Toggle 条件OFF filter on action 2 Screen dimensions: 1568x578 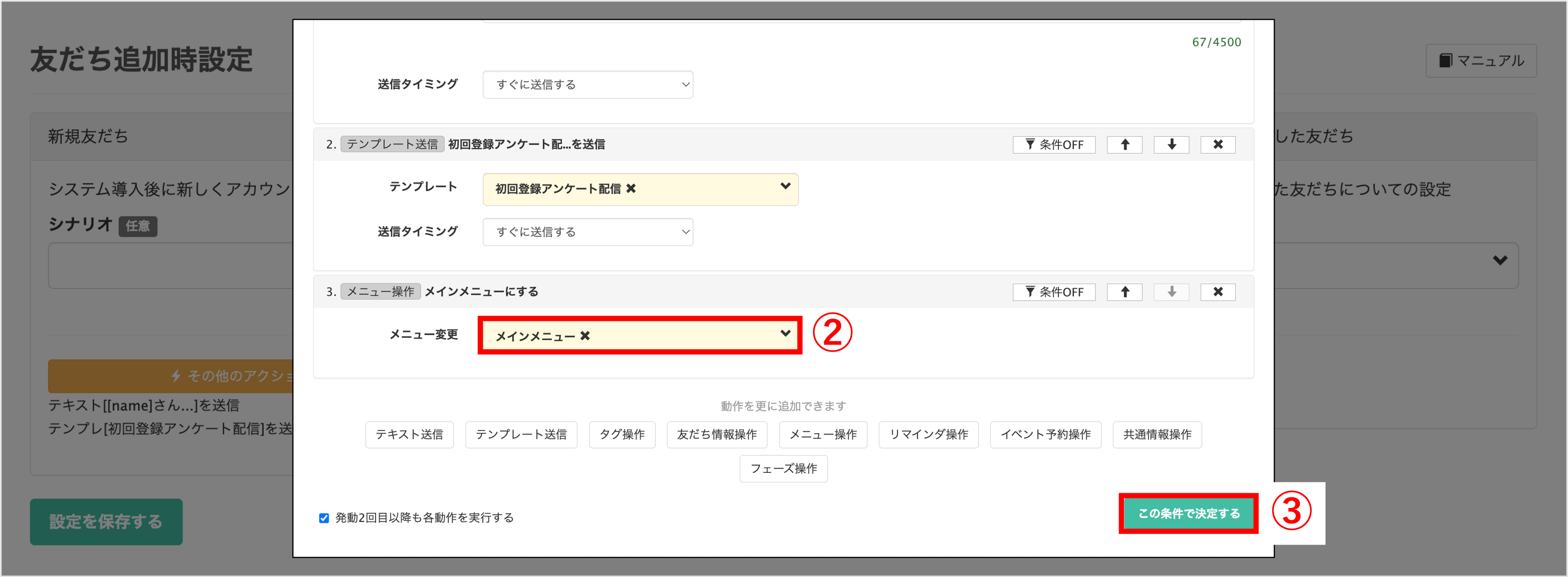pos(1054,144)
